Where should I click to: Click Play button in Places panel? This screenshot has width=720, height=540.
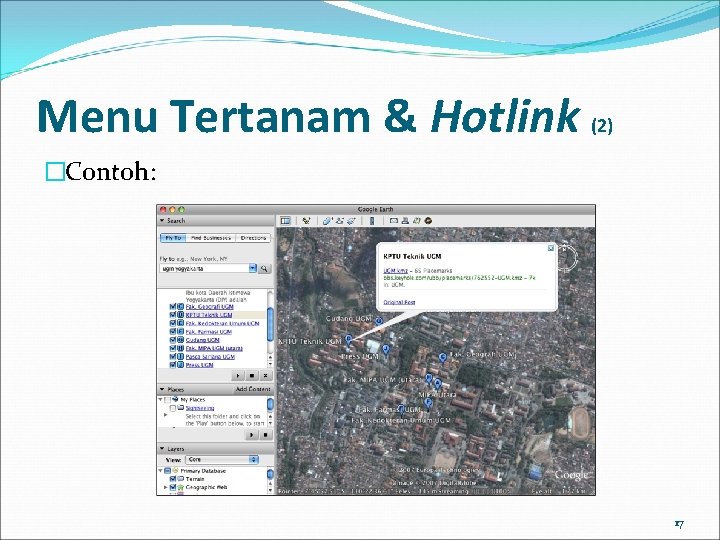(252, 435)
